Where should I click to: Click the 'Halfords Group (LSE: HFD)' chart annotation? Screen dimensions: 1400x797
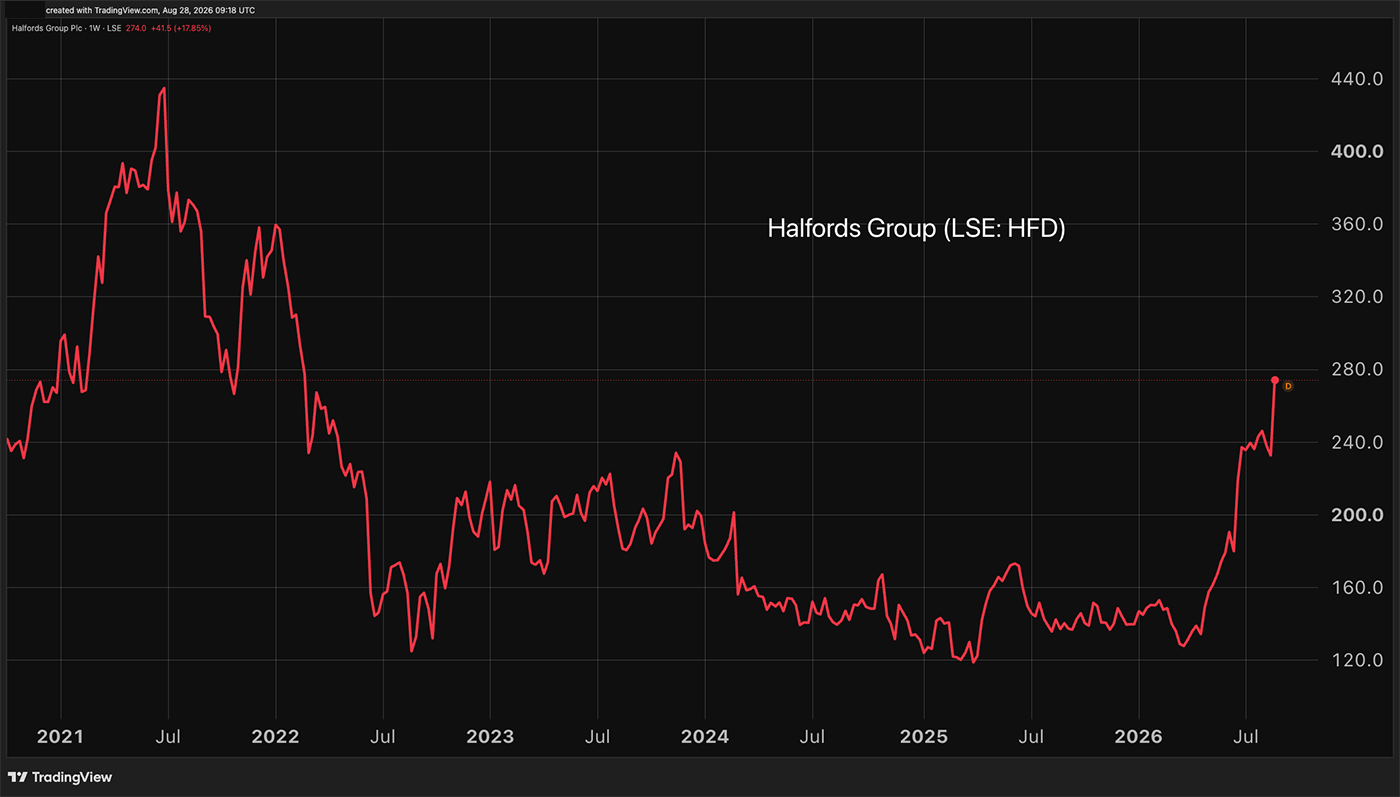917,229
